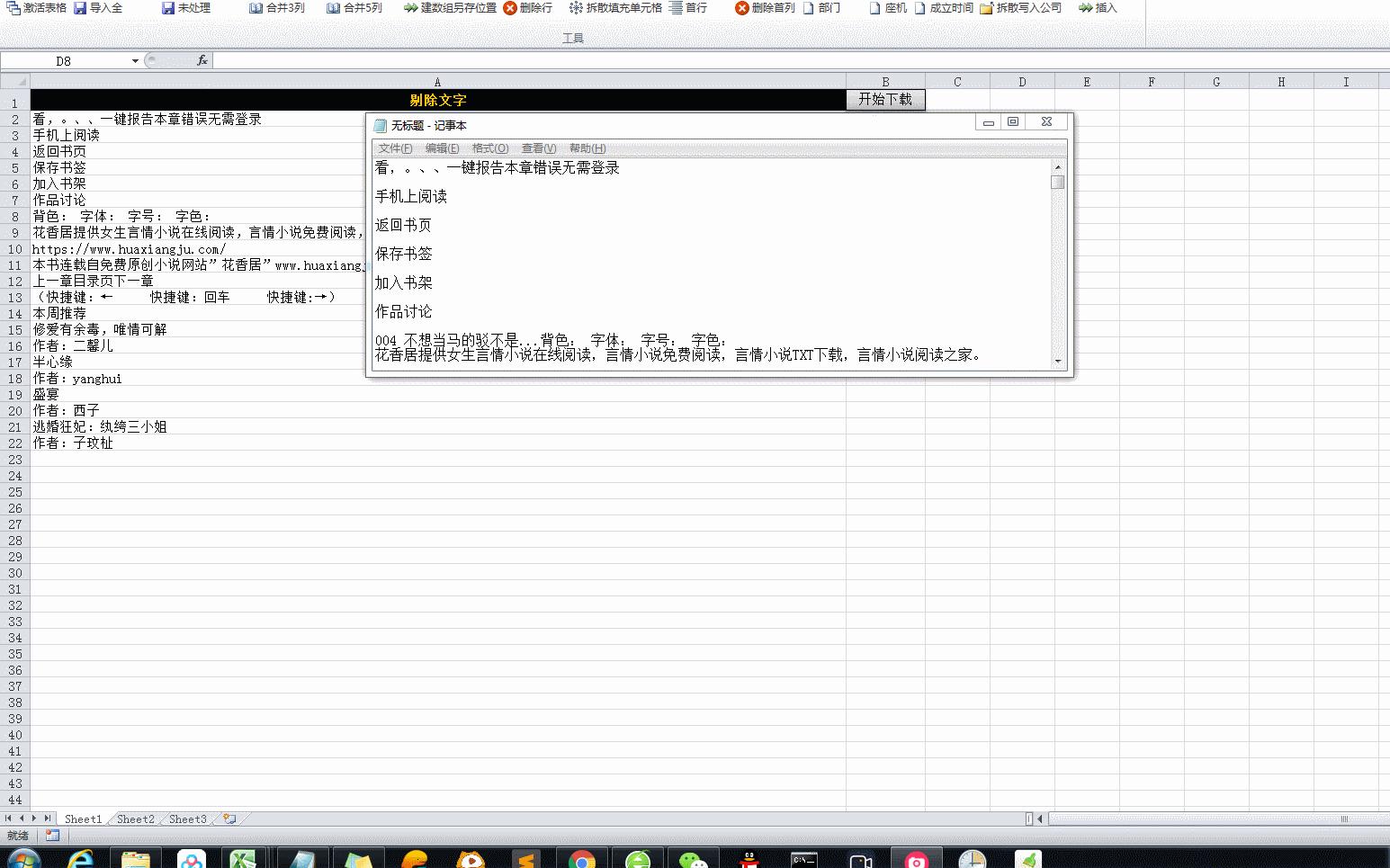The image size is (1390, 868).
Task: Run the 合并3列 tool
Action: point(277,8)
